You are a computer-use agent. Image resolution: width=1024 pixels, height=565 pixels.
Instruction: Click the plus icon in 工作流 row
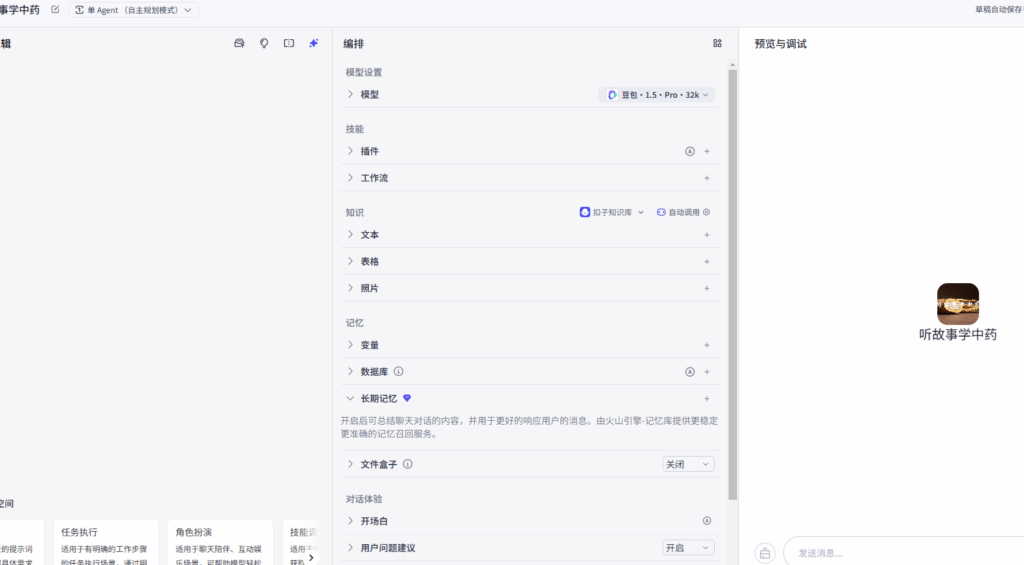(x=707, y=178)
